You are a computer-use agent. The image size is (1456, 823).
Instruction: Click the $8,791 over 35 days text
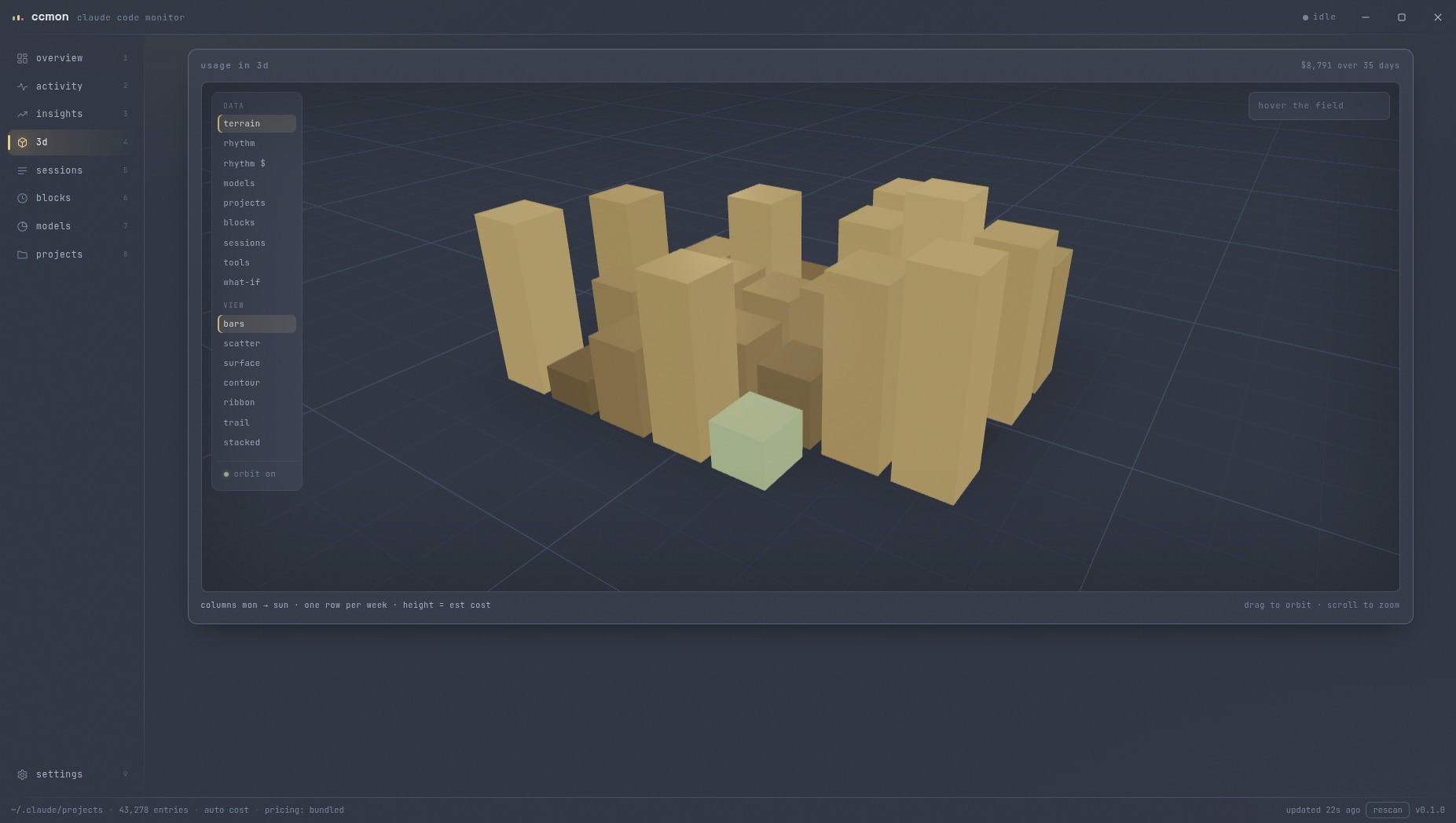tap(1350, 65)
